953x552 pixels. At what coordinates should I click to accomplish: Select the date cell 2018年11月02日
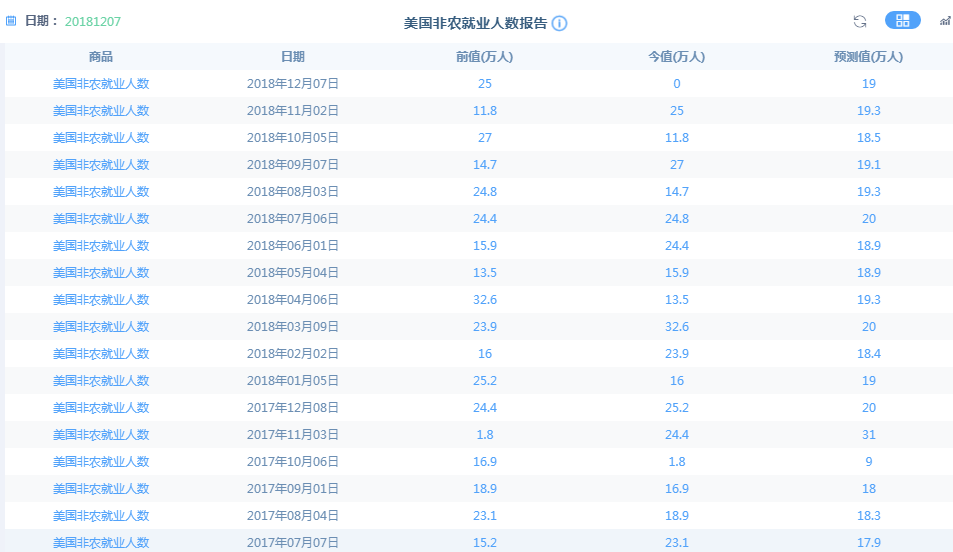pos(293,111)
